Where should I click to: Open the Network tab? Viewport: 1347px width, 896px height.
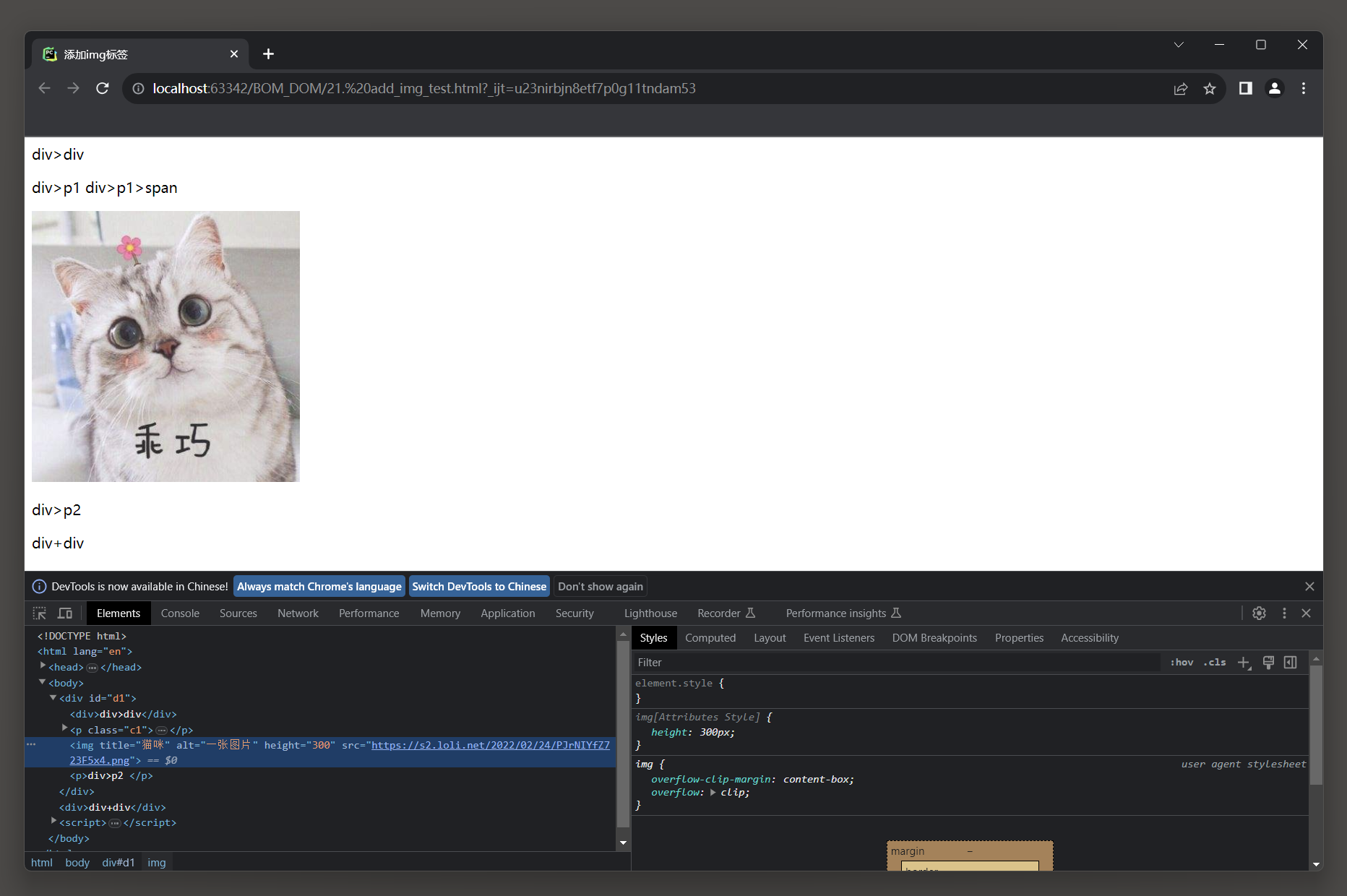[298, 613]
